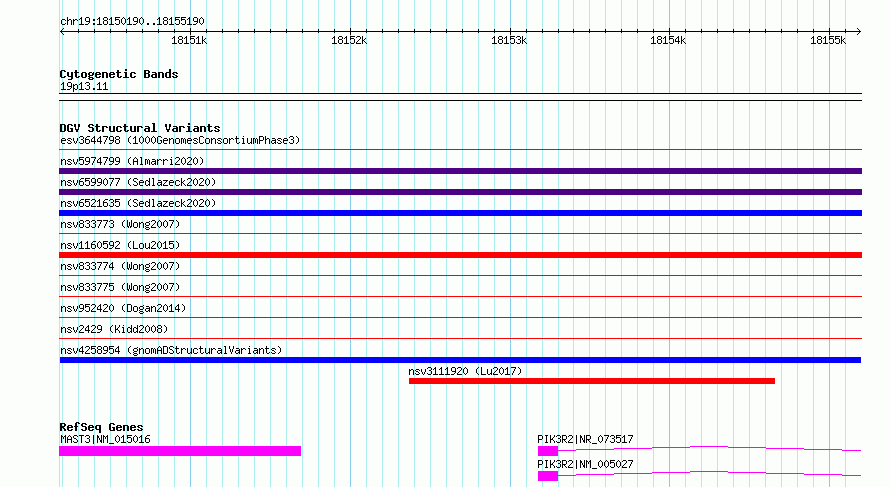
Task: Select the nsv2429 Kidd2008 variant label
Action: pyautogui.click(x=114, y=329)
